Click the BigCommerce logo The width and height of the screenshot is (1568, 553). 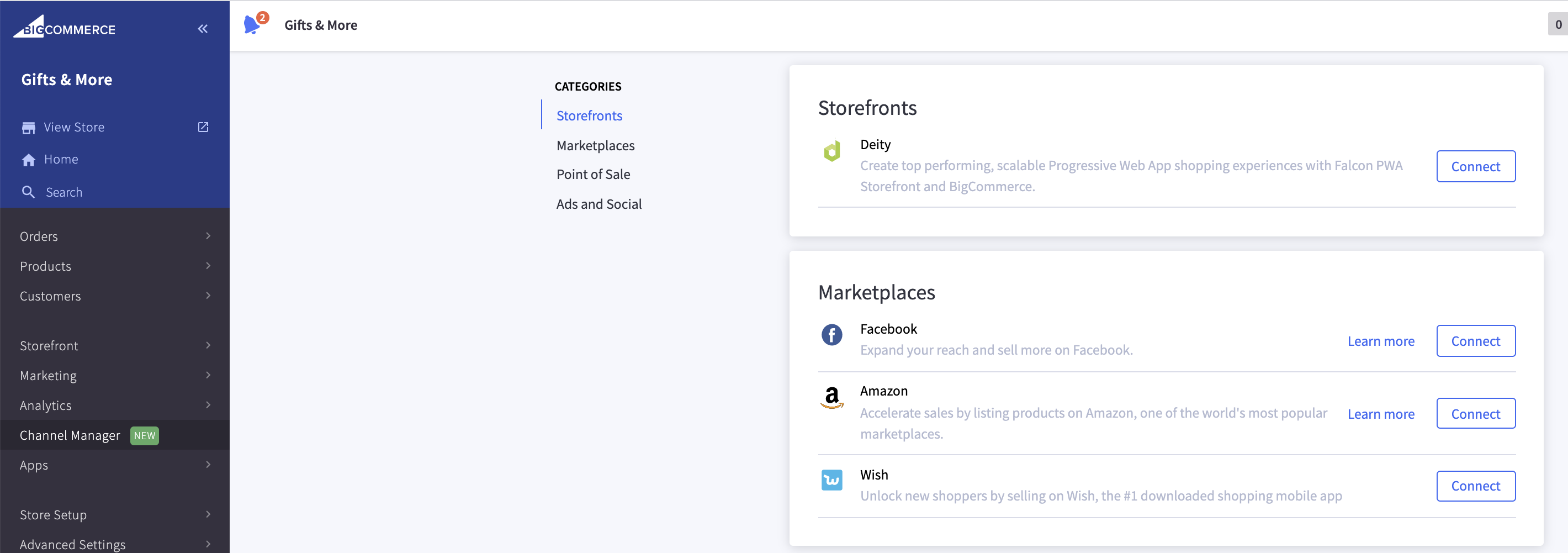pos(65,27)
